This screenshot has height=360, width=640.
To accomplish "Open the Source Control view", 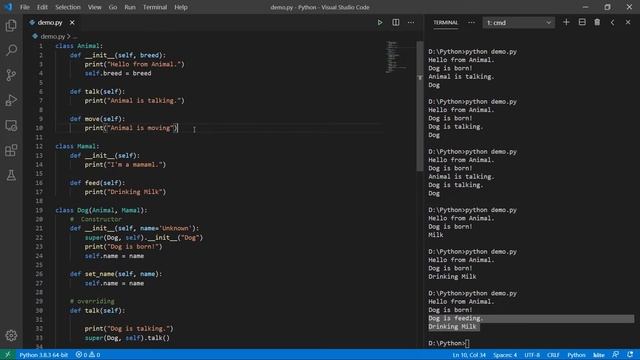I will pos(11,75).
